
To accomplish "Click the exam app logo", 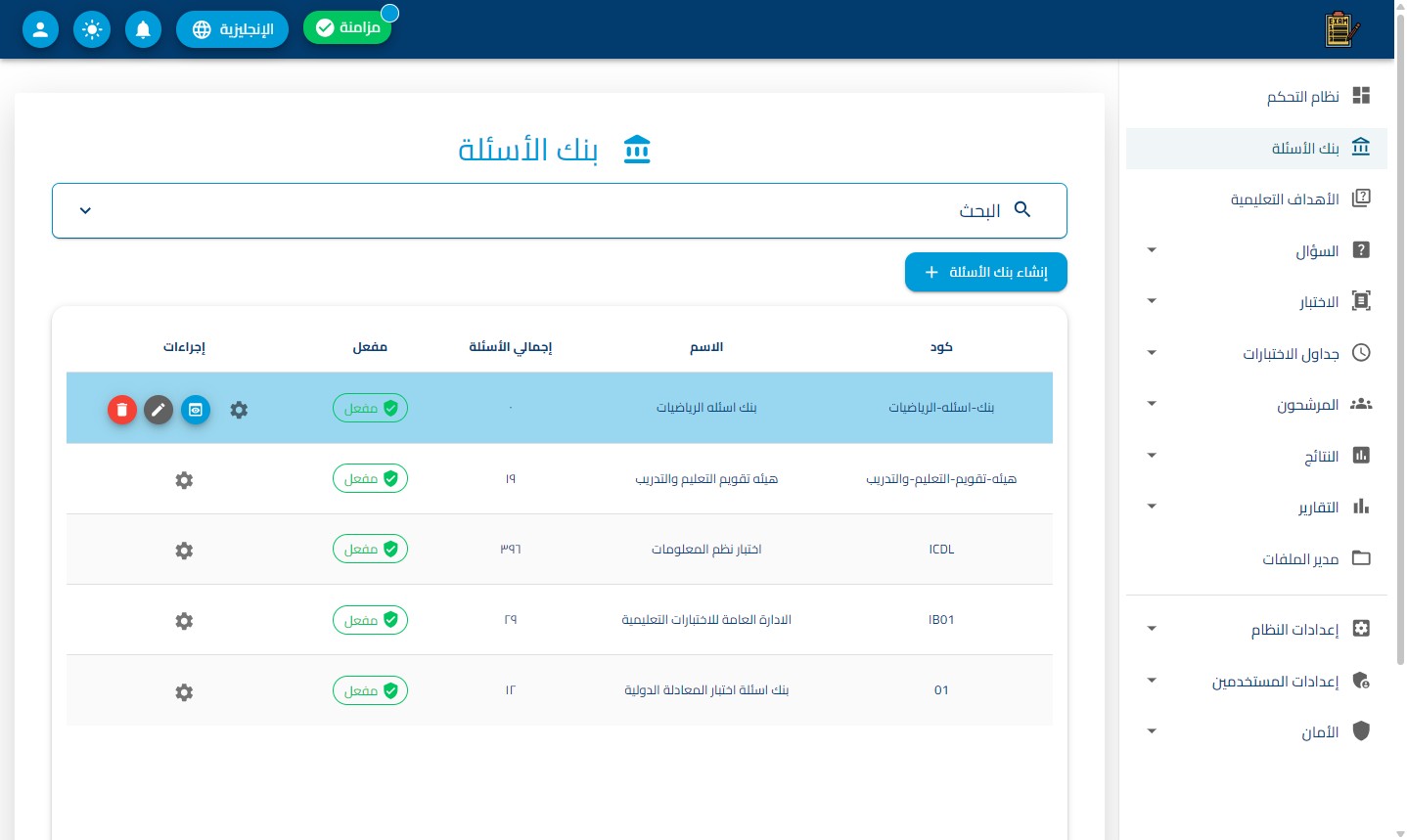I will 1341,29.
